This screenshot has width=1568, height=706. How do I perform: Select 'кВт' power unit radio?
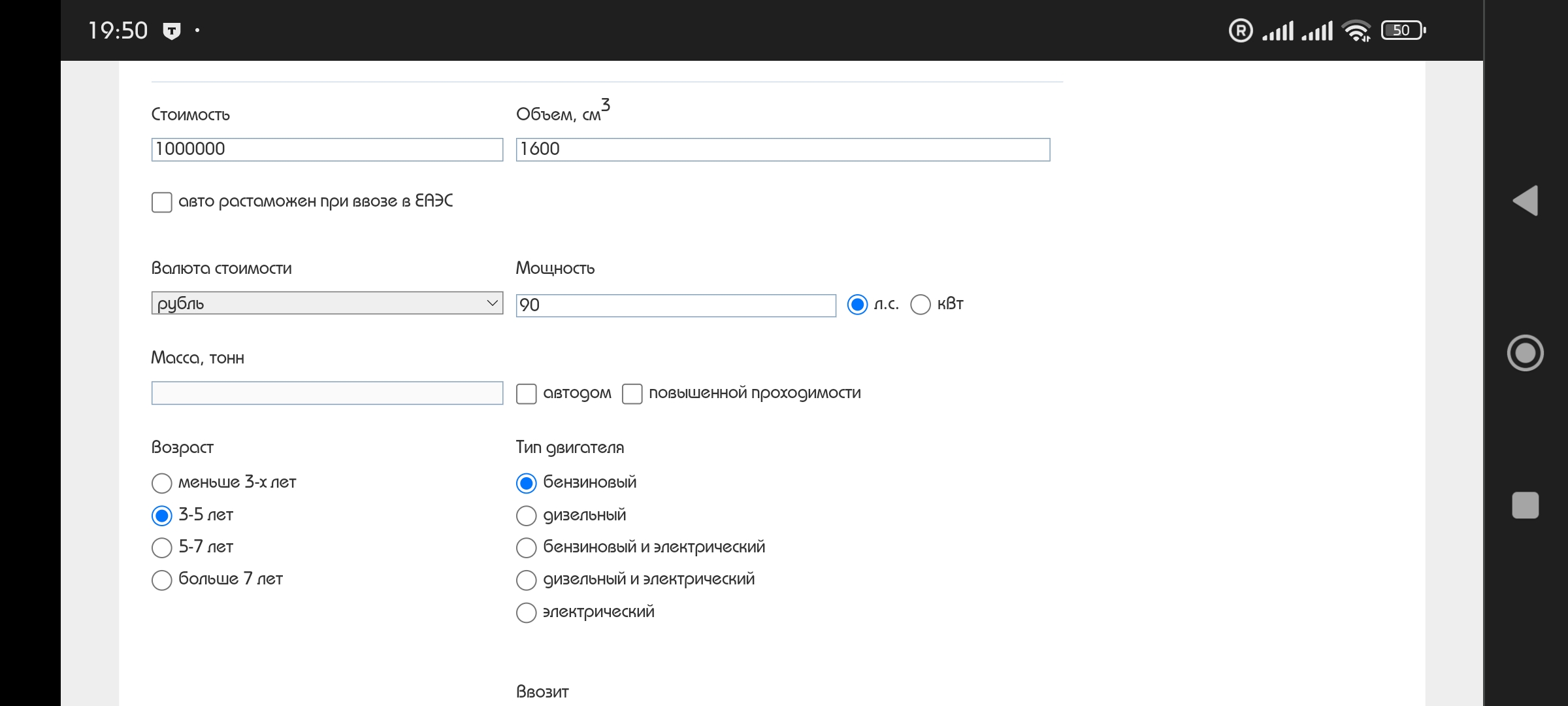pyautogui.click(x=921, y=305)
